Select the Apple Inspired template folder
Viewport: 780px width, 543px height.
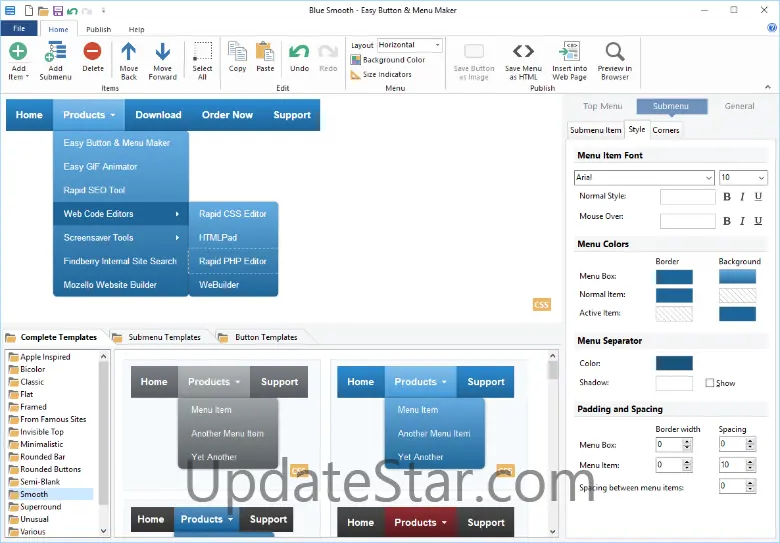click(45, 357)
